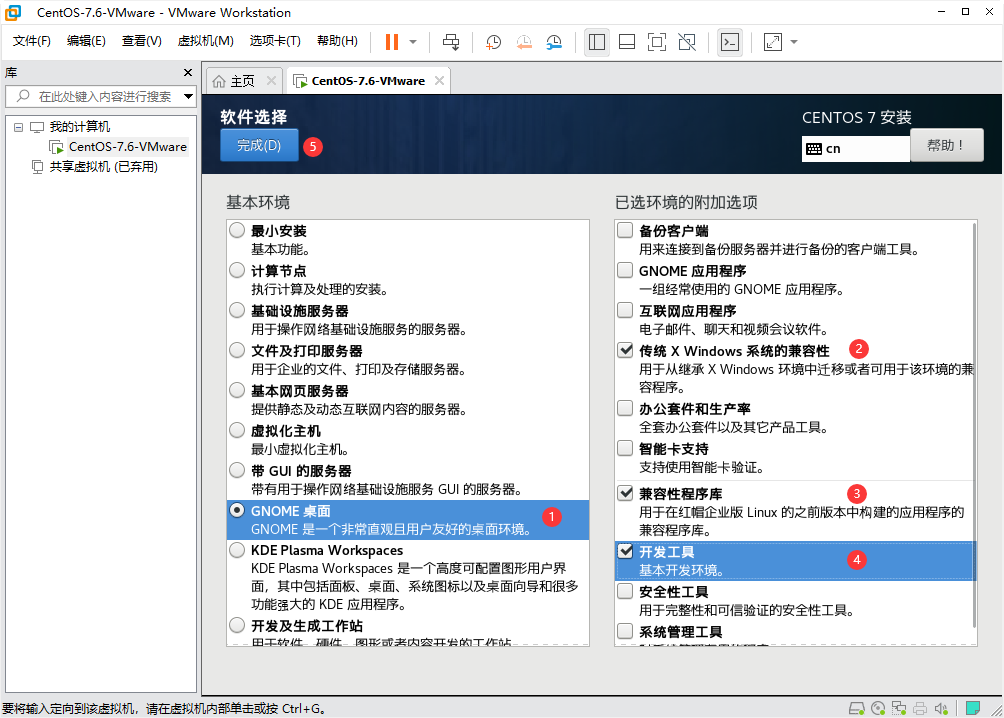Check the 安全性工具 checkbox
The width and height of the screenshot is (1004, 718).
click(625, 591)
